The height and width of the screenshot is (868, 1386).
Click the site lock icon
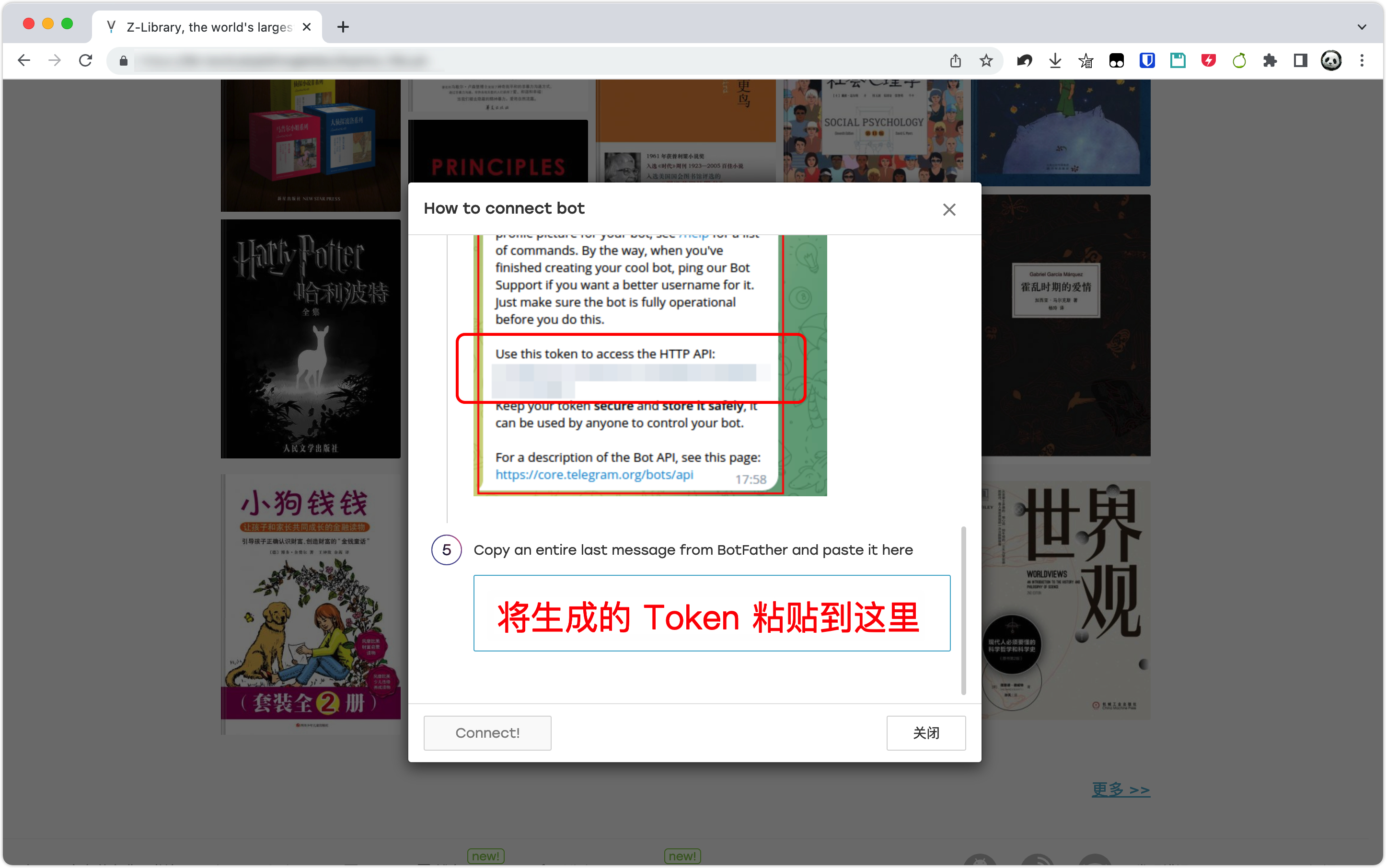pyautogui.click(x=123, y=61)
